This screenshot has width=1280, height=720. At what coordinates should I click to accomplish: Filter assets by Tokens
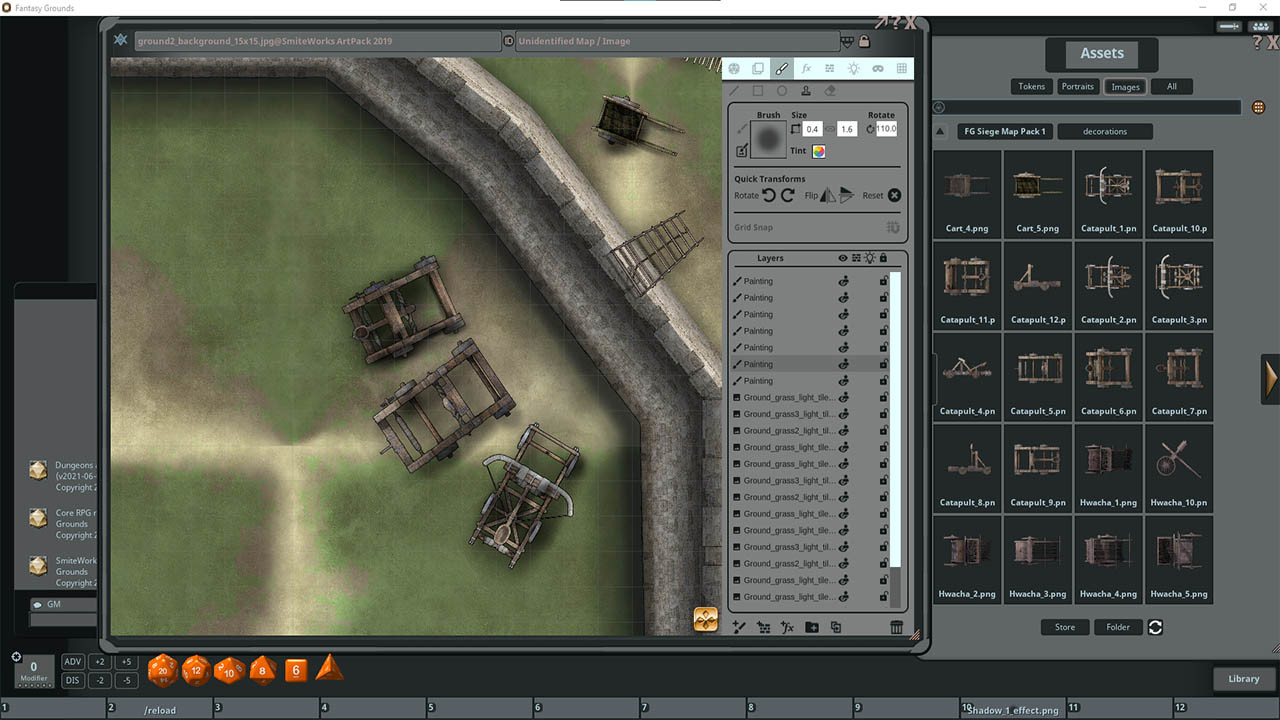[x=1031, y=86]
